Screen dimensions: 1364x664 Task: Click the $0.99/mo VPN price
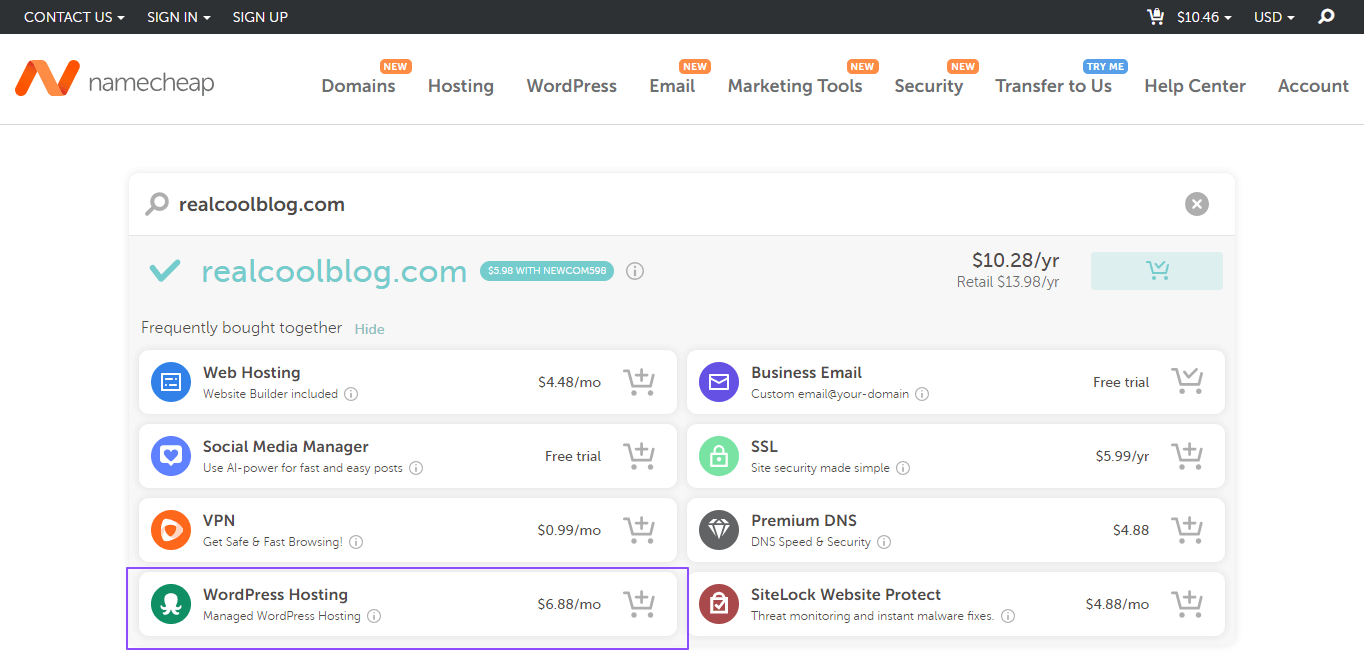tap(569, 530)
